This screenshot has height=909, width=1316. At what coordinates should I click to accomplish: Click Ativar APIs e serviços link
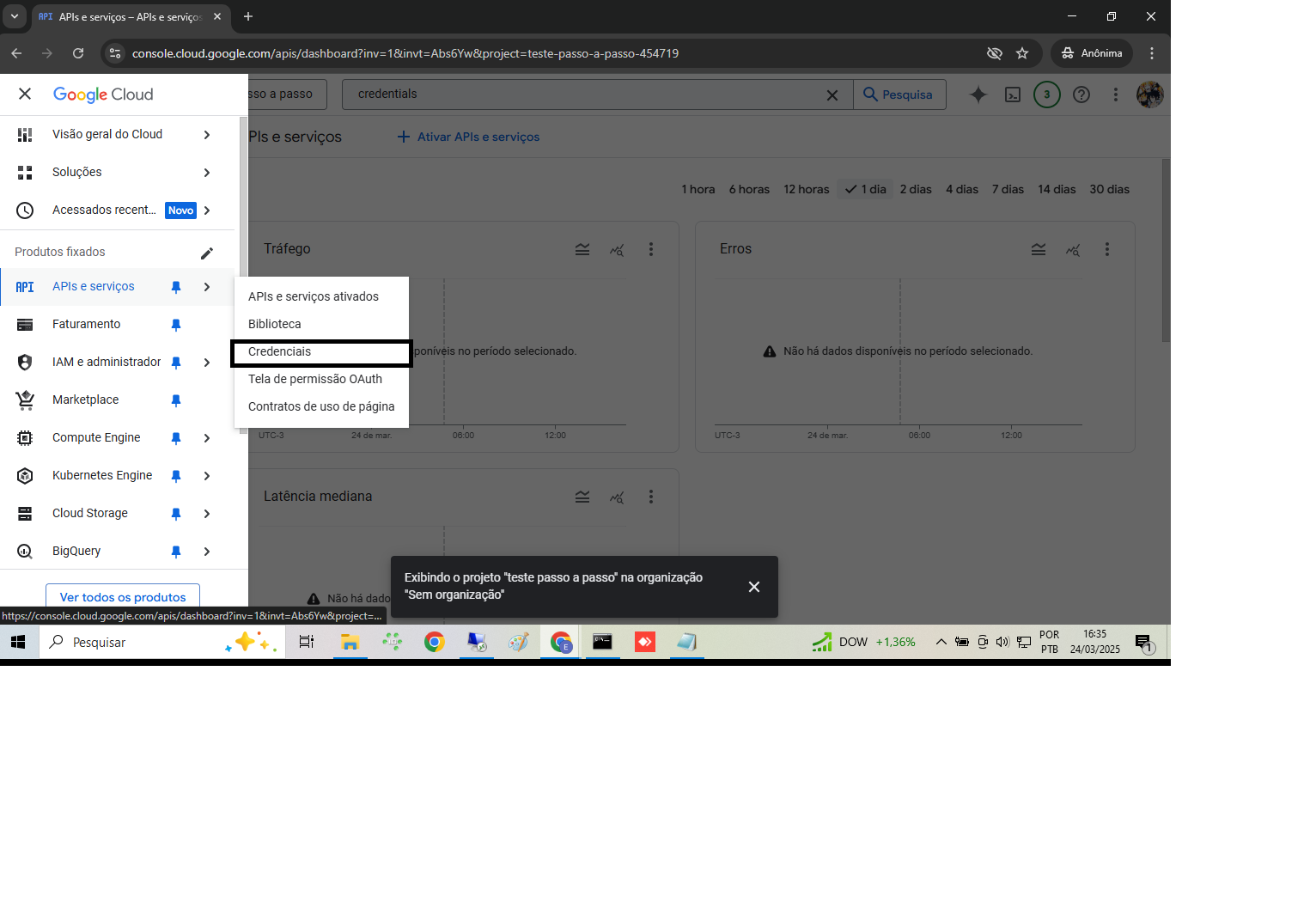pyautogui.click(x=469, y=137)
